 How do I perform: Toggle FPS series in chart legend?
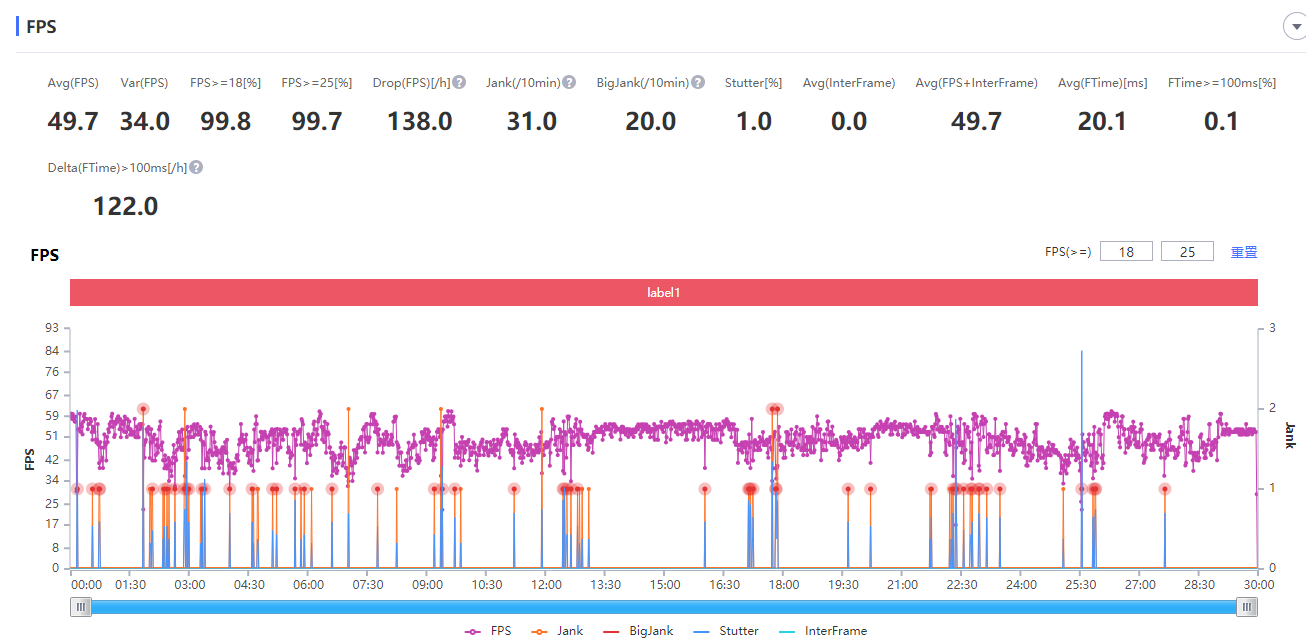click(487, 631)
